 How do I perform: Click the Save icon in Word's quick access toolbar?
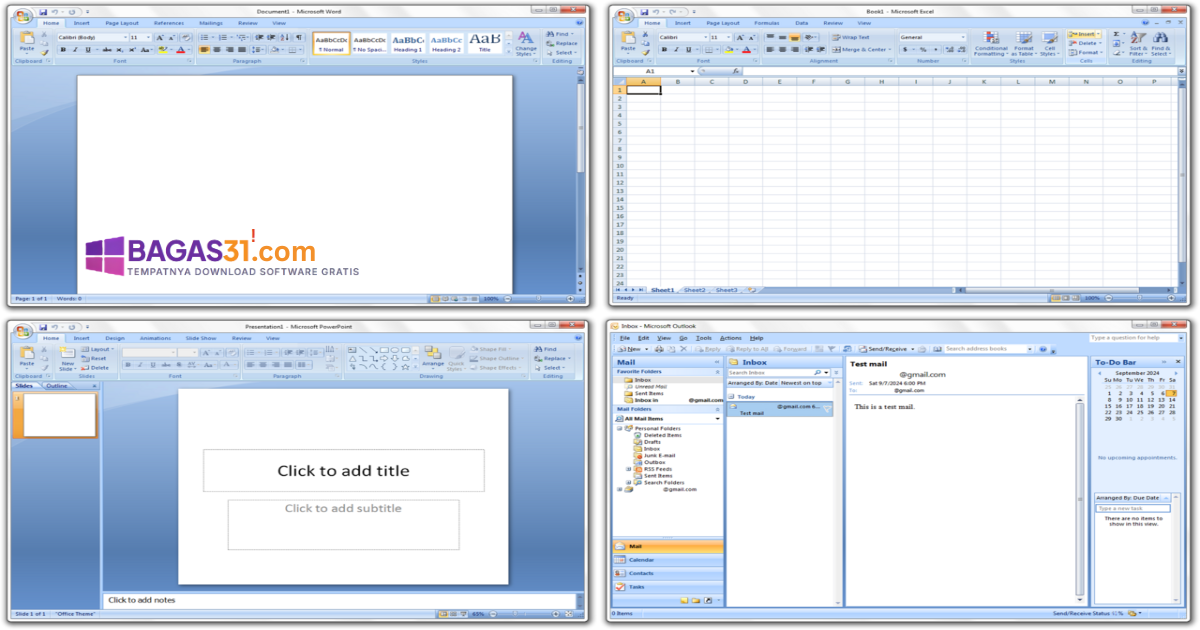point(43,12)
